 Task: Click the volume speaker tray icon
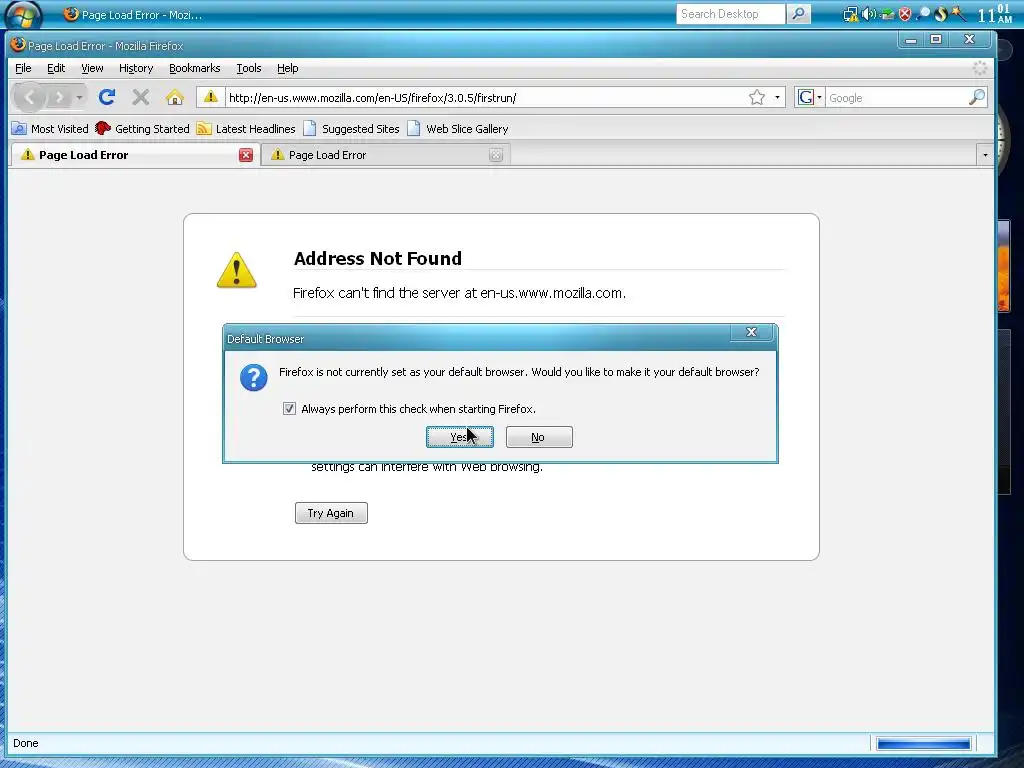click(x=869, y=14)
